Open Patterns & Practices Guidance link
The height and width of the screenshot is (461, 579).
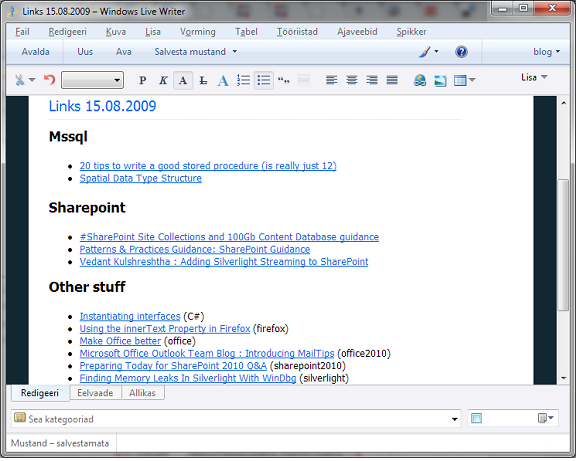195,249
